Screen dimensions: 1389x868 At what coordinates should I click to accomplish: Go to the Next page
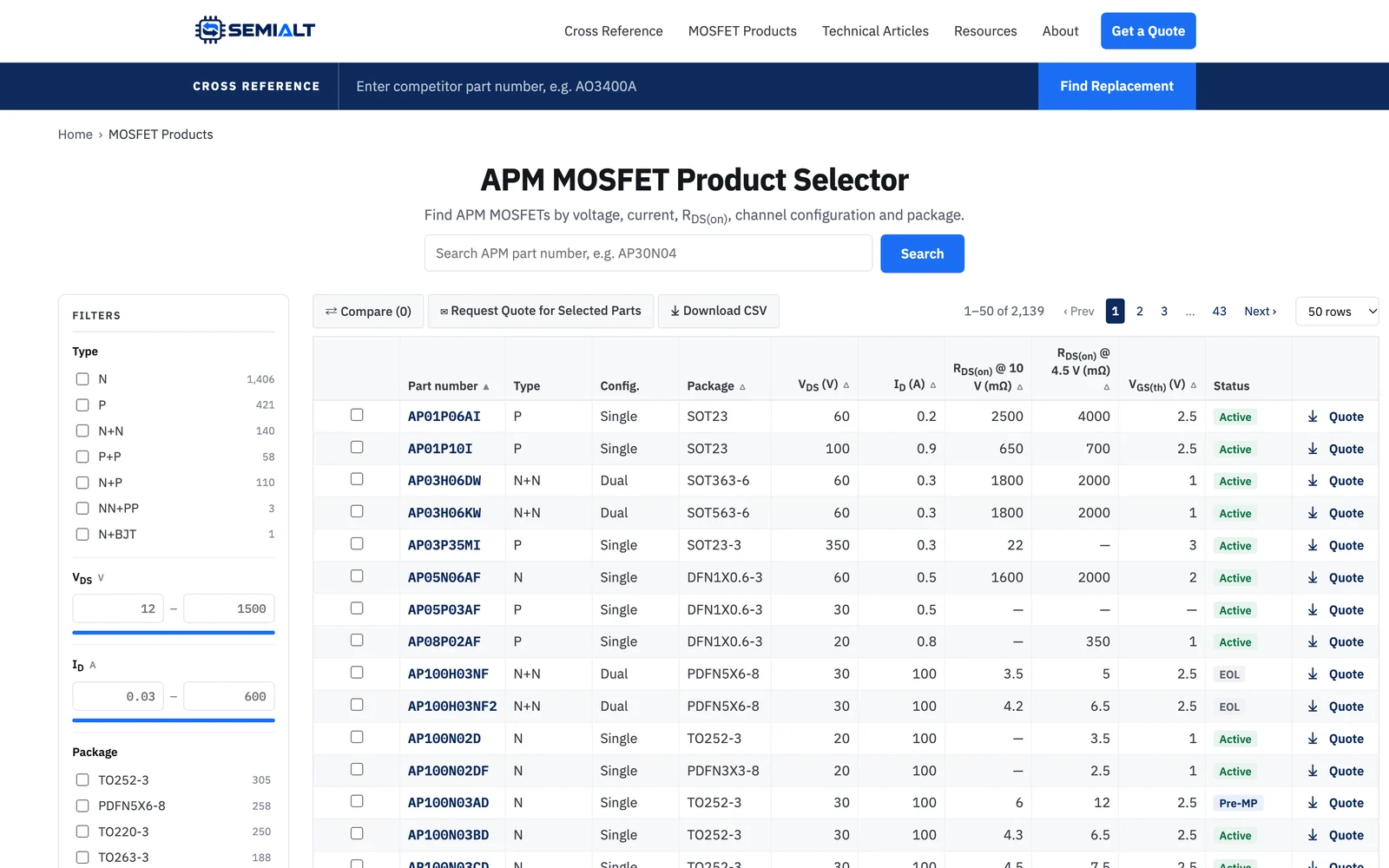coord(1260,312)
